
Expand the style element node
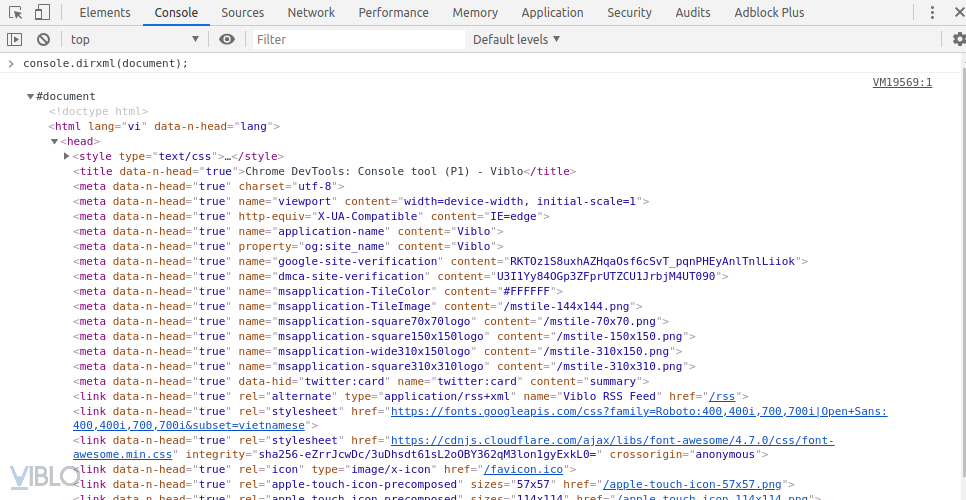point(67,156)
